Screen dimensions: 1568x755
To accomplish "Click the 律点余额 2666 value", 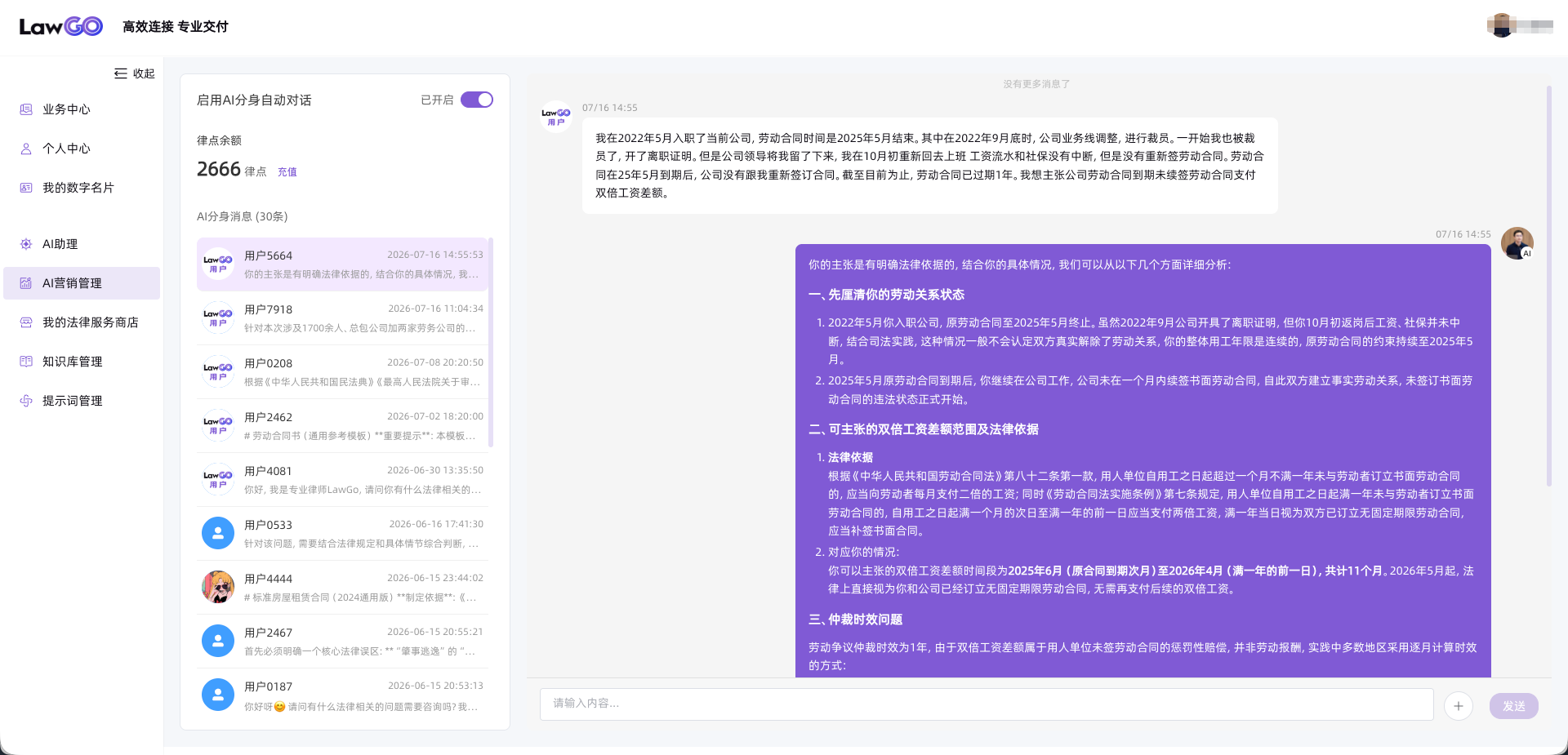I will [x=219, y=169].
